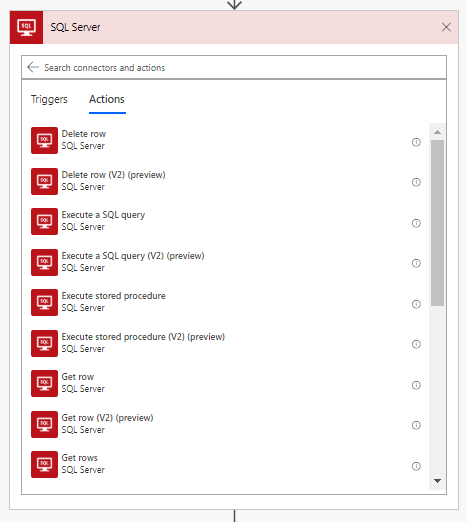The width and height of the screenshot is (467, 522).
Task: Select the Actions tab
Action: click(107, 99)
